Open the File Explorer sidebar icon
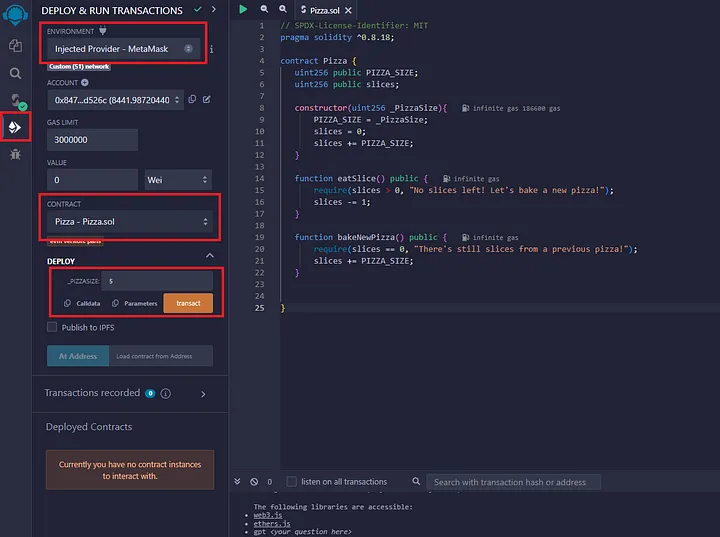 (x=15, y=46)
